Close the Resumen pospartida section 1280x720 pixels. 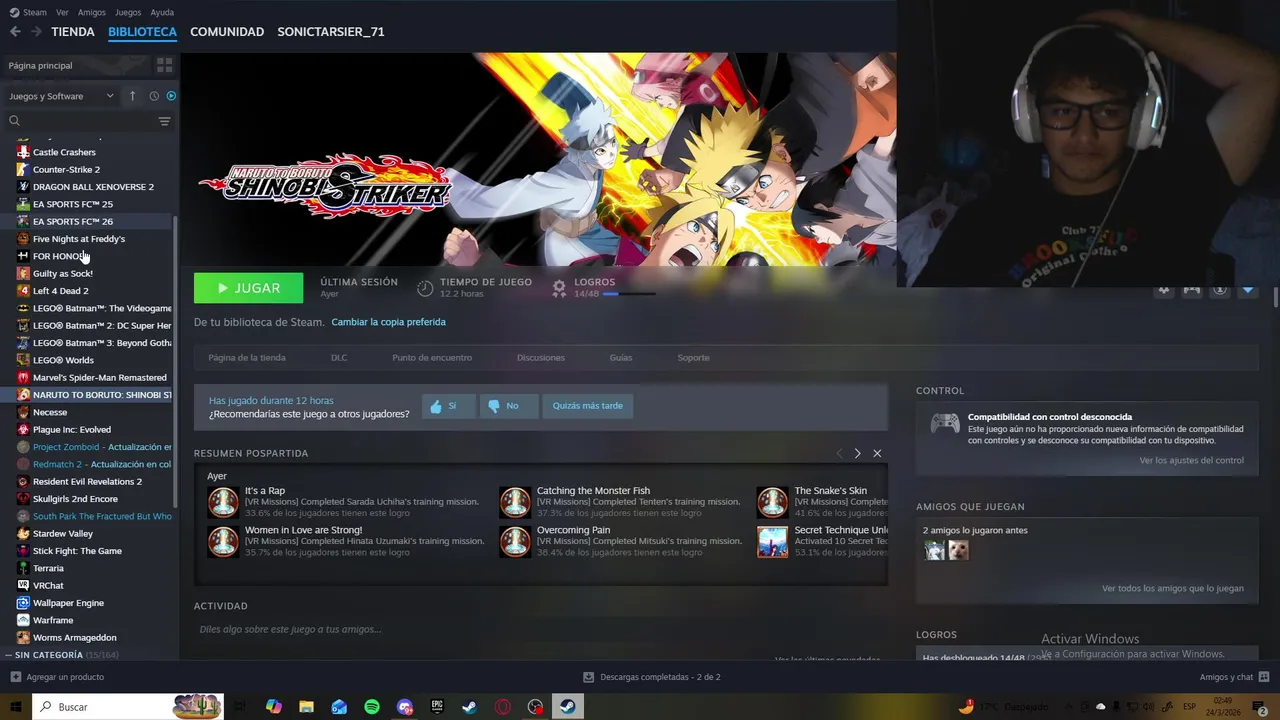(877, 453)
